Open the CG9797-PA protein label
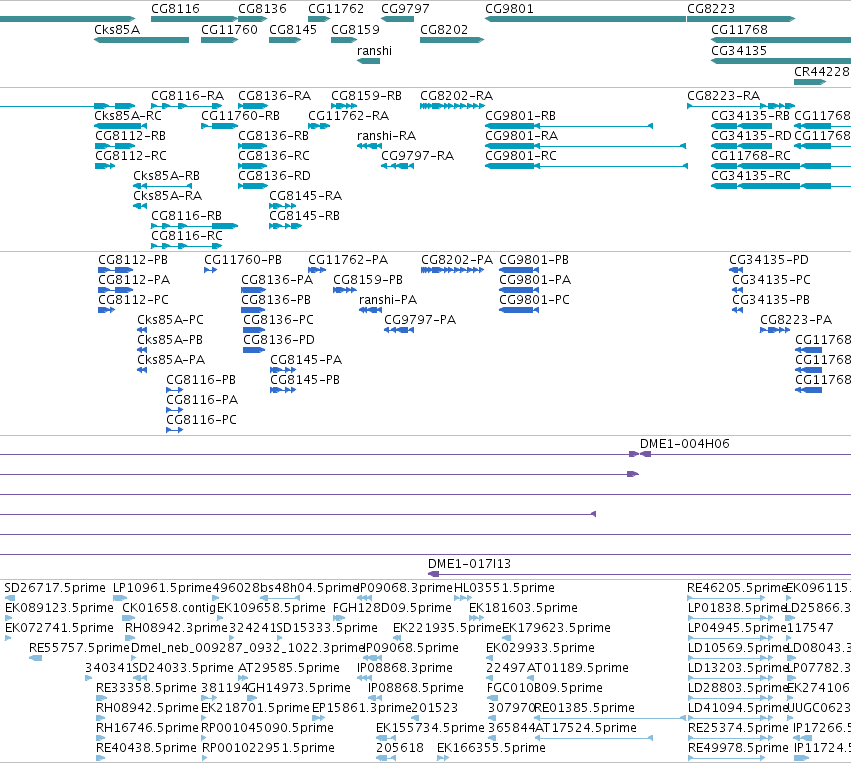Image resolution: width=851 pixels, height=763 pixels. pyautogui.click(x=420, y=320)
